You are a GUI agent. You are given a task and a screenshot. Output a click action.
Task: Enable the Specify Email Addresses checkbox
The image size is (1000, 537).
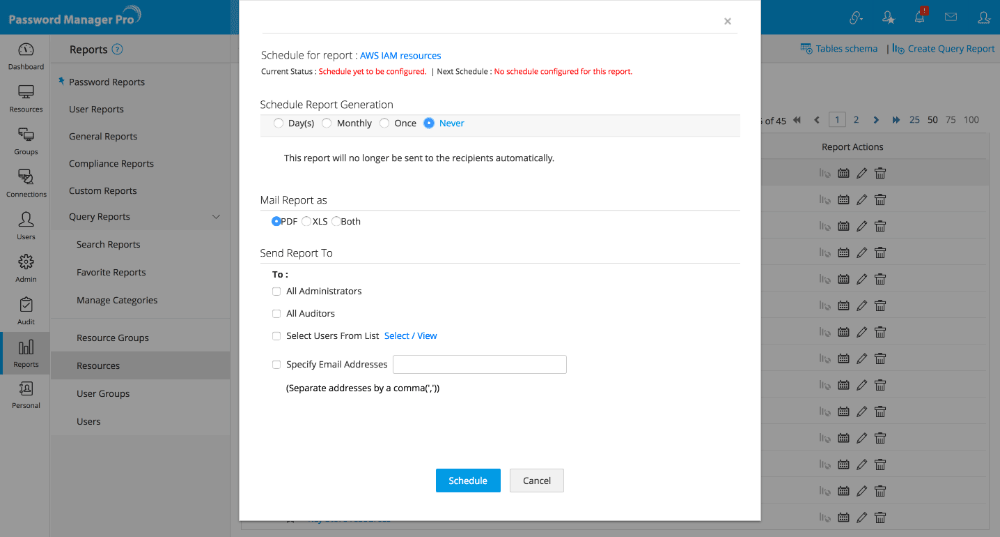(x=277, y=365)
